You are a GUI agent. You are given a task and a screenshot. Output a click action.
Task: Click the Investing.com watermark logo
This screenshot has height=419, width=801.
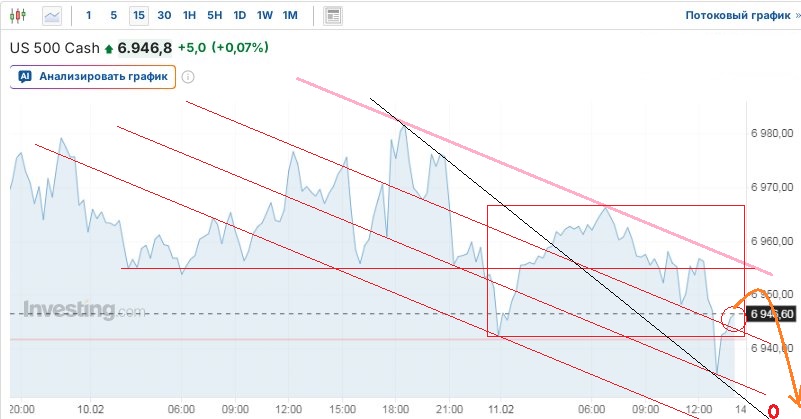pos(84,310)
